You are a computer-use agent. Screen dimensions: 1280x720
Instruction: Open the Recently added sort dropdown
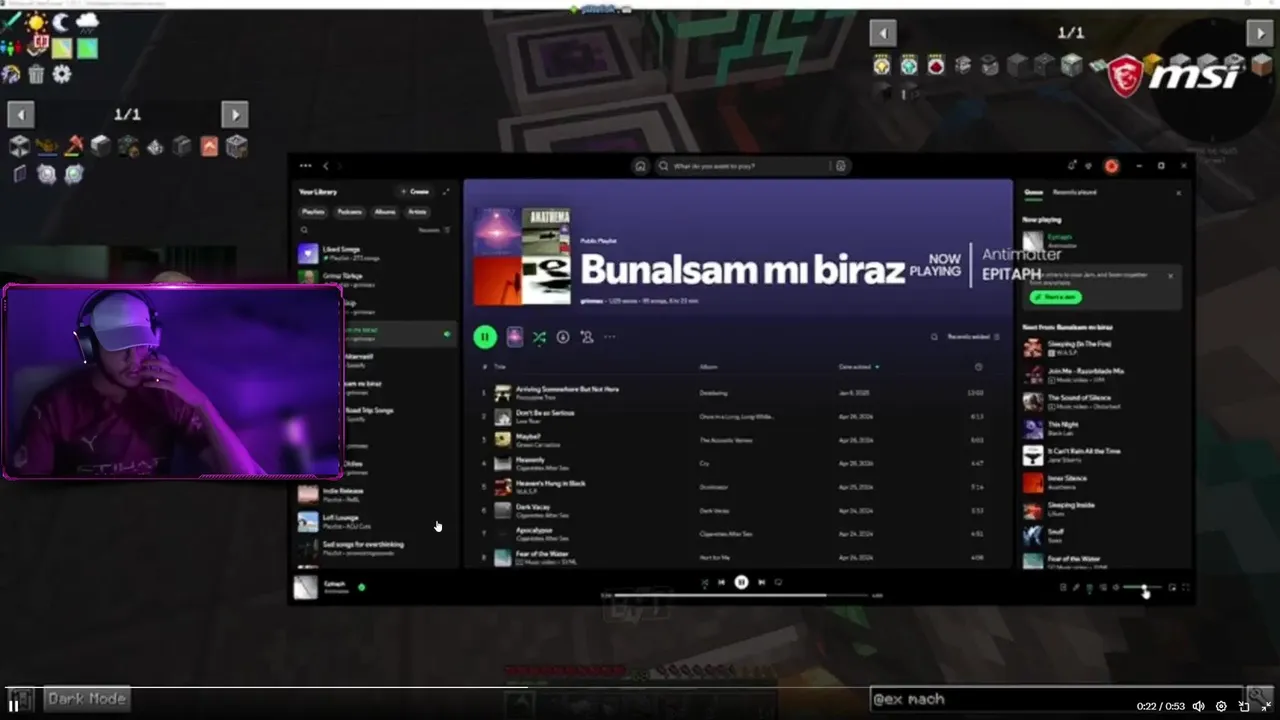click(x=973, y=337)
